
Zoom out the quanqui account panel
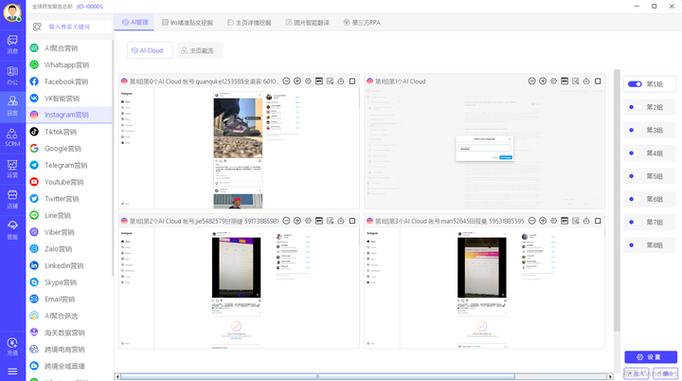click(x=286, y=81)
